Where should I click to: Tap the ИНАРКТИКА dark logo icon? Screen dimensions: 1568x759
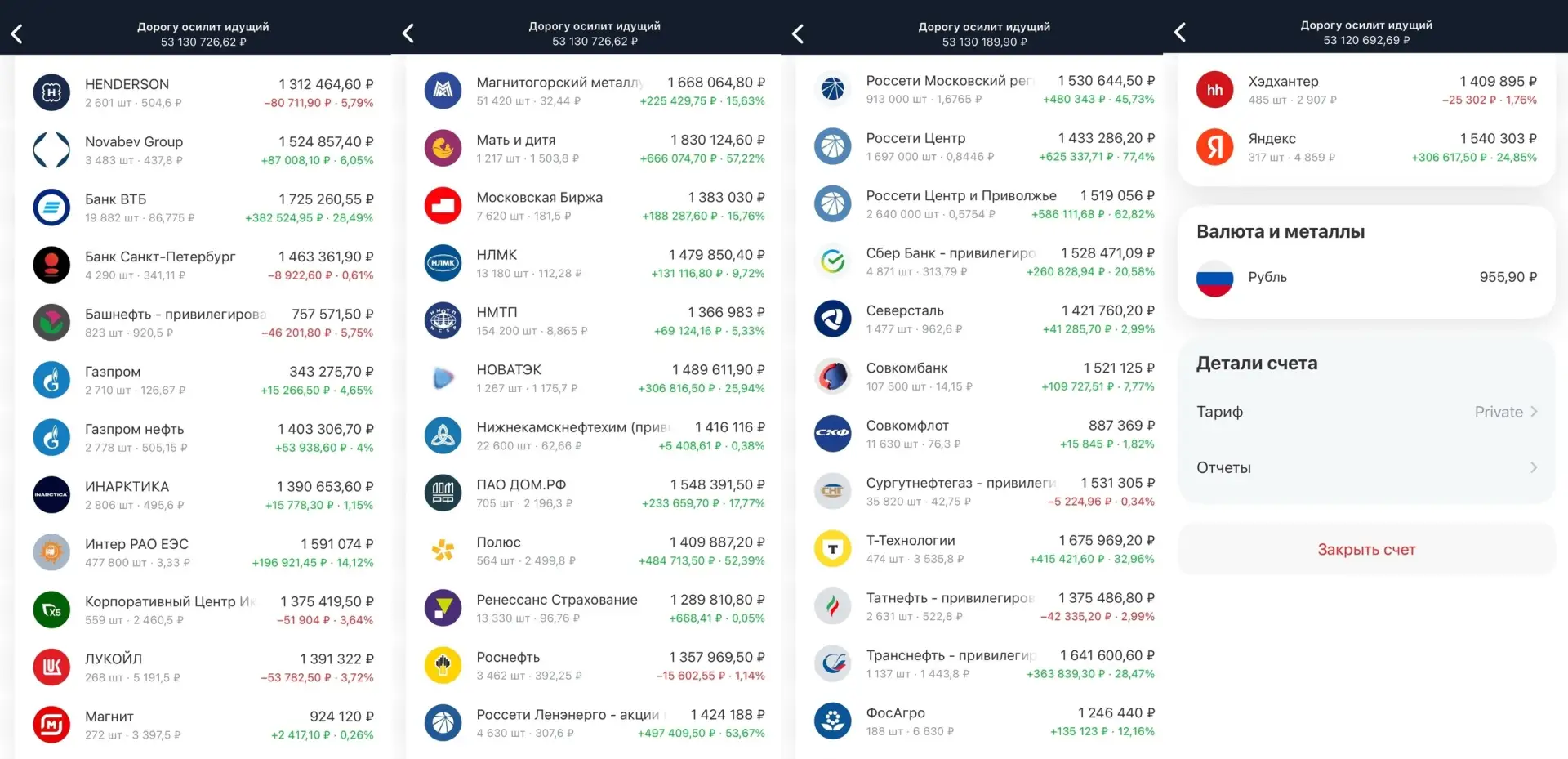tap(51, 495)
